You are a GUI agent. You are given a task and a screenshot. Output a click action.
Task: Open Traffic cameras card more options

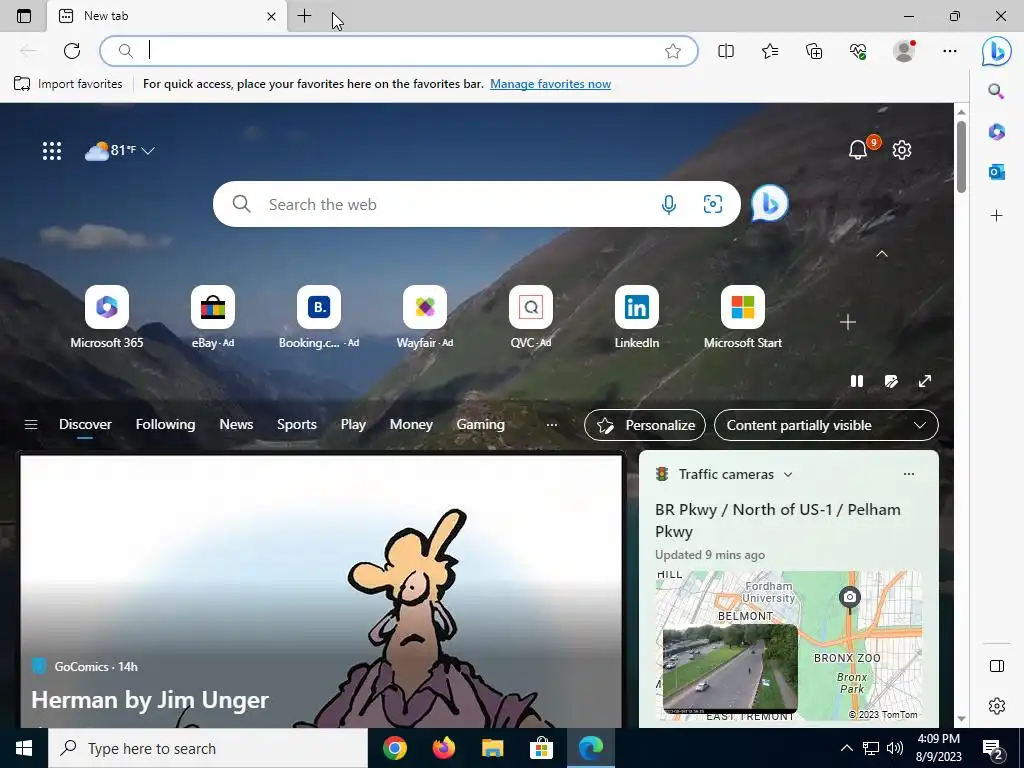click(x=908, y=474)
